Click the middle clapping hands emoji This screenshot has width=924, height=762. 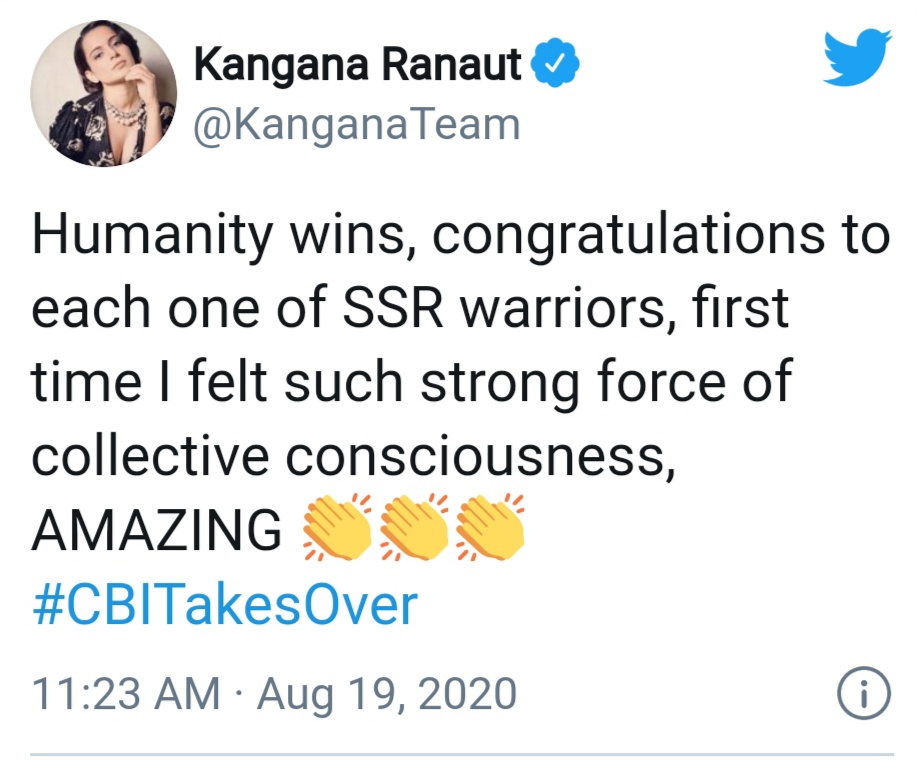tap(414, 527)
